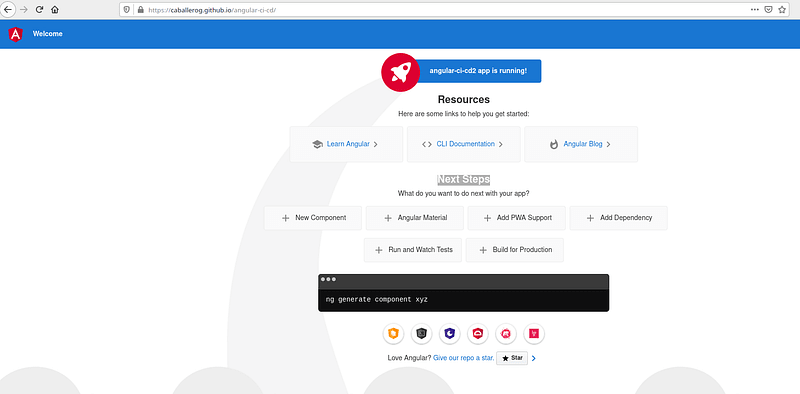The image size is (800, 394).
Task: Bookmark this page with the star icon
Action: (x=782, y=9)
